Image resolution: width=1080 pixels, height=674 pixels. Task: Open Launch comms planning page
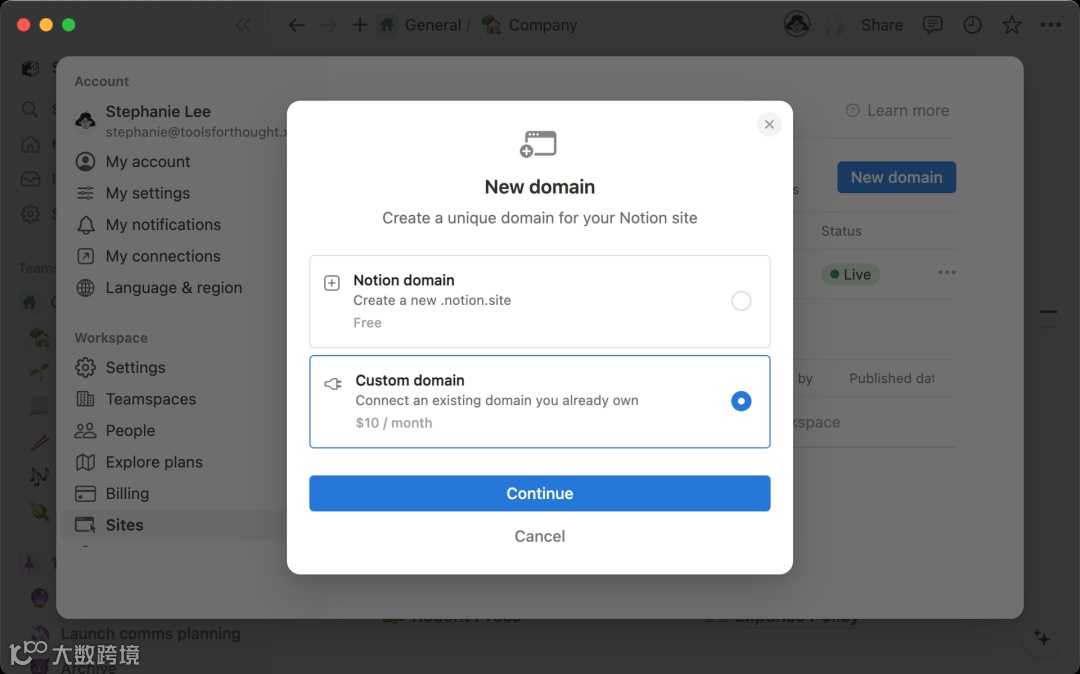150,633
